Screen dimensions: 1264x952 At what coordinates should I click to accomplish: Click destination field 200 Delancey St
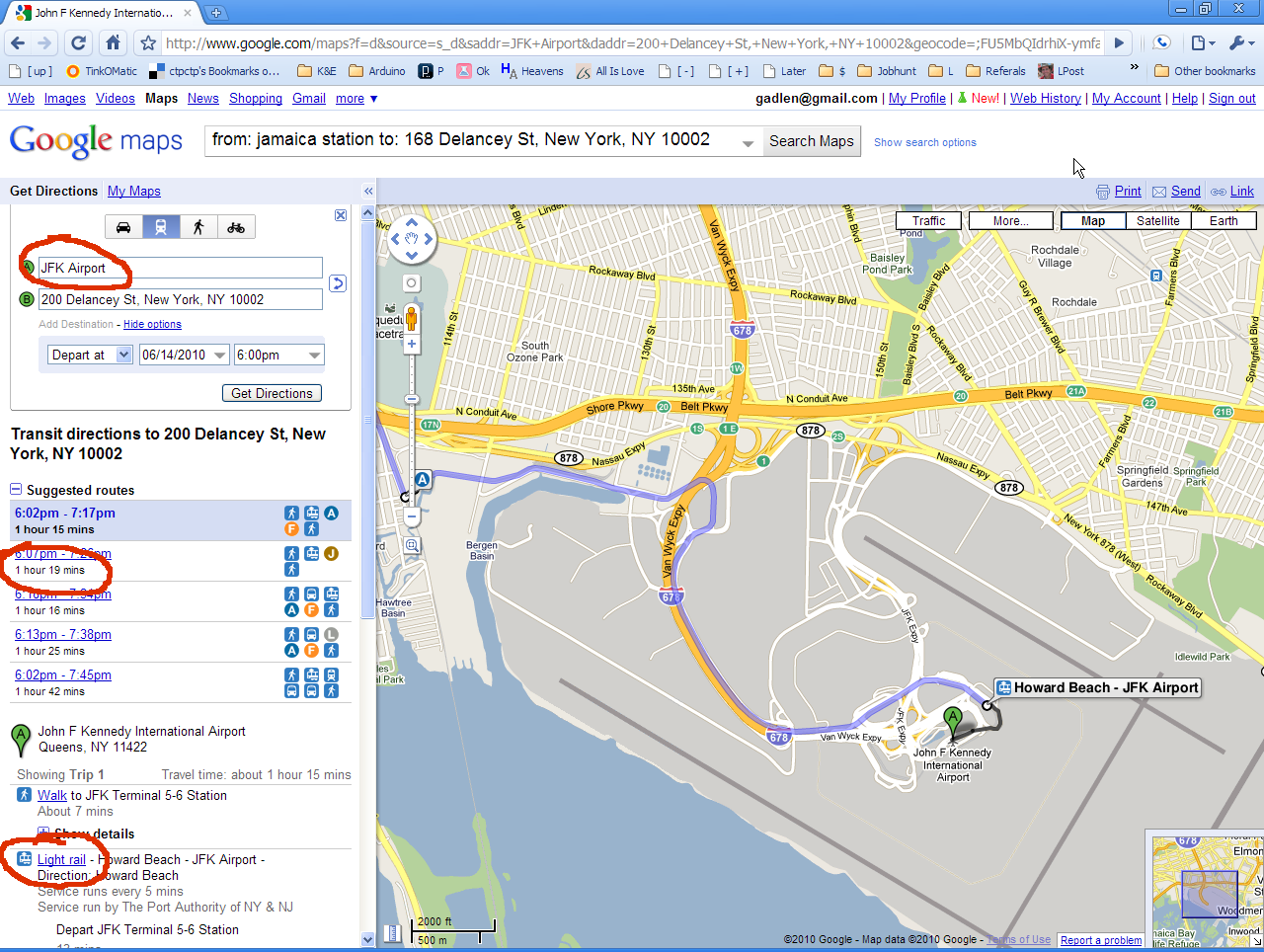(181, 299)
